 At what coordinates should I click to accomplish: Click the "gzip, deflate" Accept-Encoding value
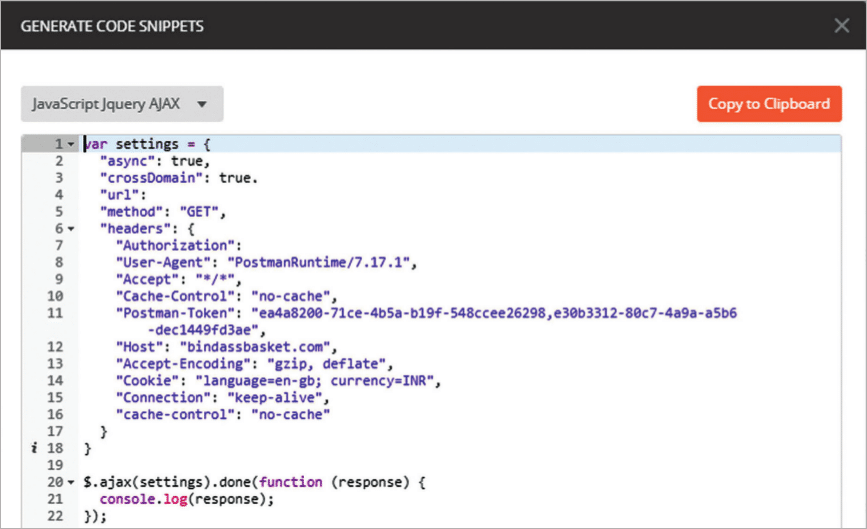coord(329,364)
